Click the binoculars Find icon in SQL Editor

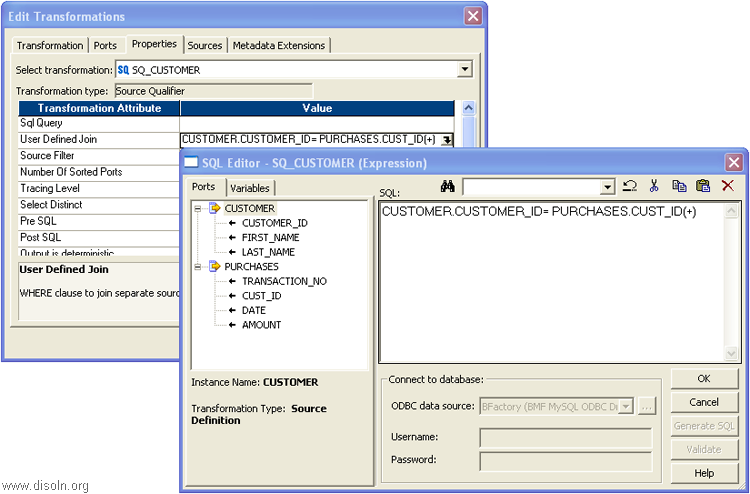[448, 186]
